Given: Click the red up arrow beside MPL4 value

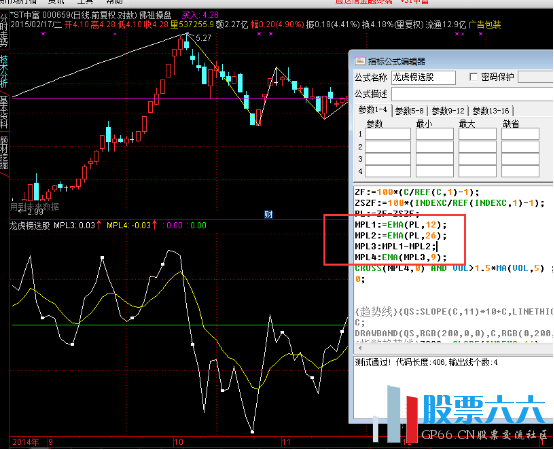Looking at the screenshot, I should pyautogui.click(x=154, y=225).
